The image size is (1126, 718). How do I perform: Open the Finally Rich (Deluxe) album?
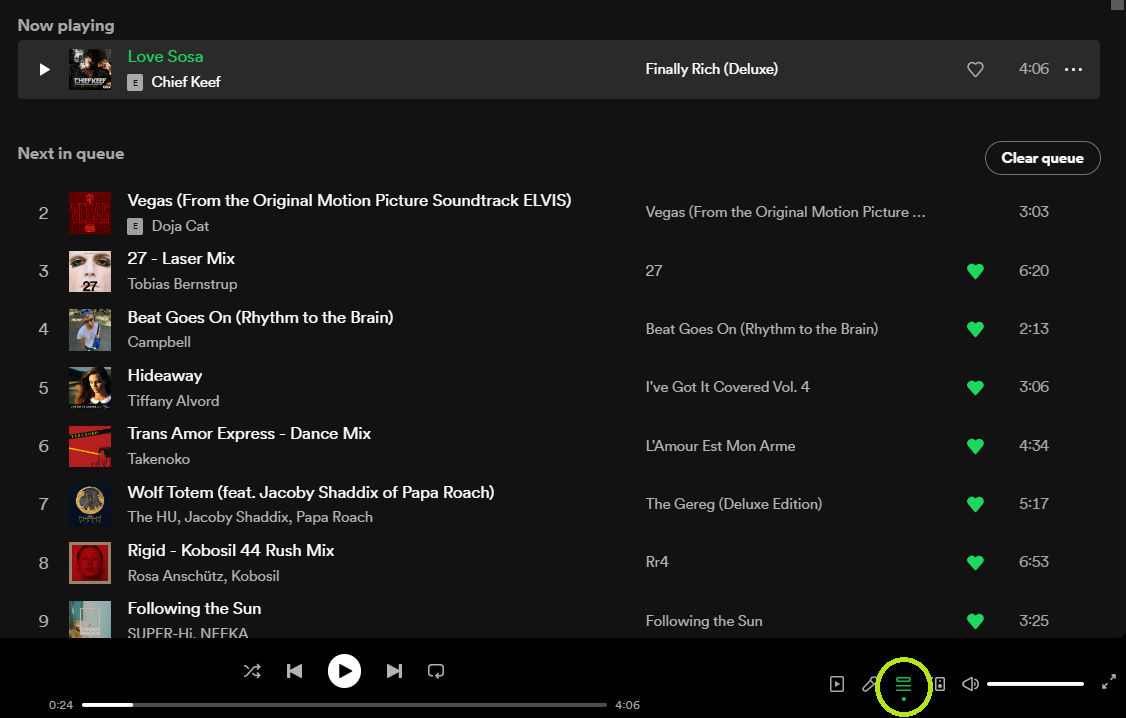(712, 69)
